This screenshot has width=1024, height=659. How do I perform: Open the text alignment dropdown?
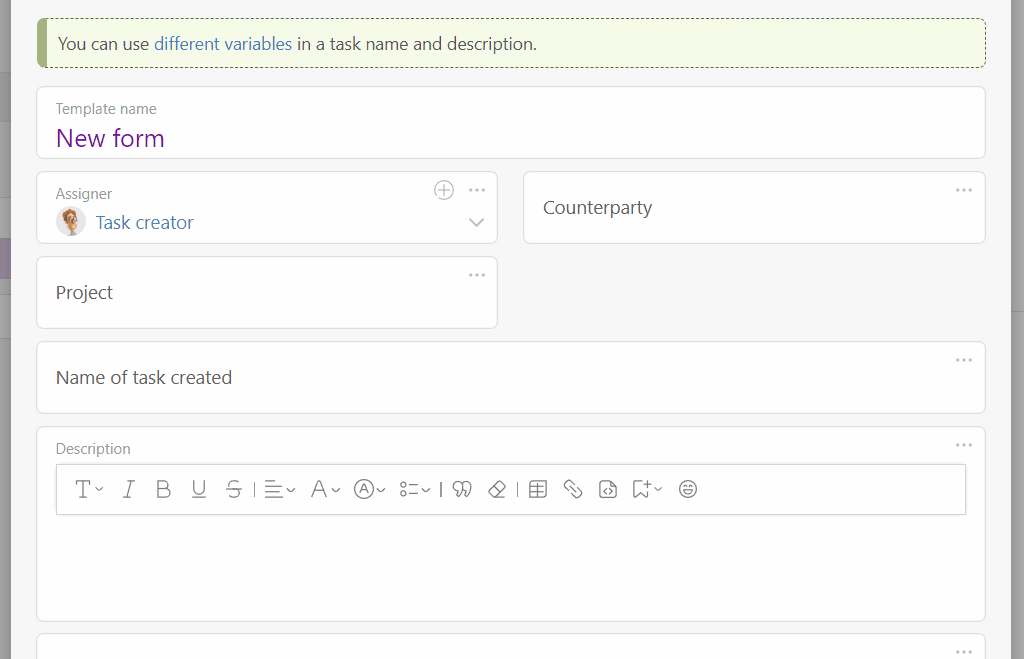(280, 489)
